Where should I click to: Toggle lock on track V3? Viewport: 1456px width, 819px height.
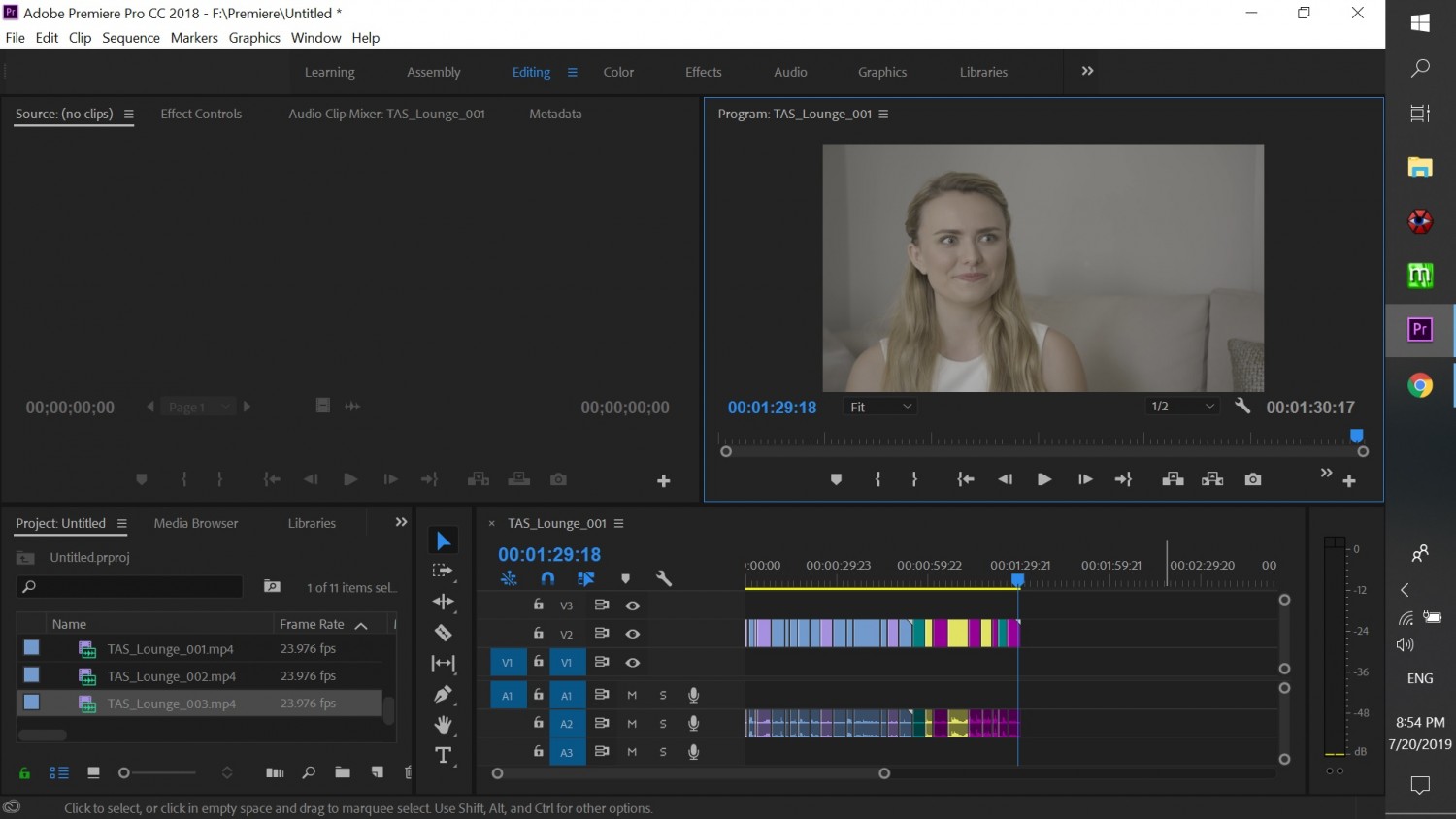[539, 605]
